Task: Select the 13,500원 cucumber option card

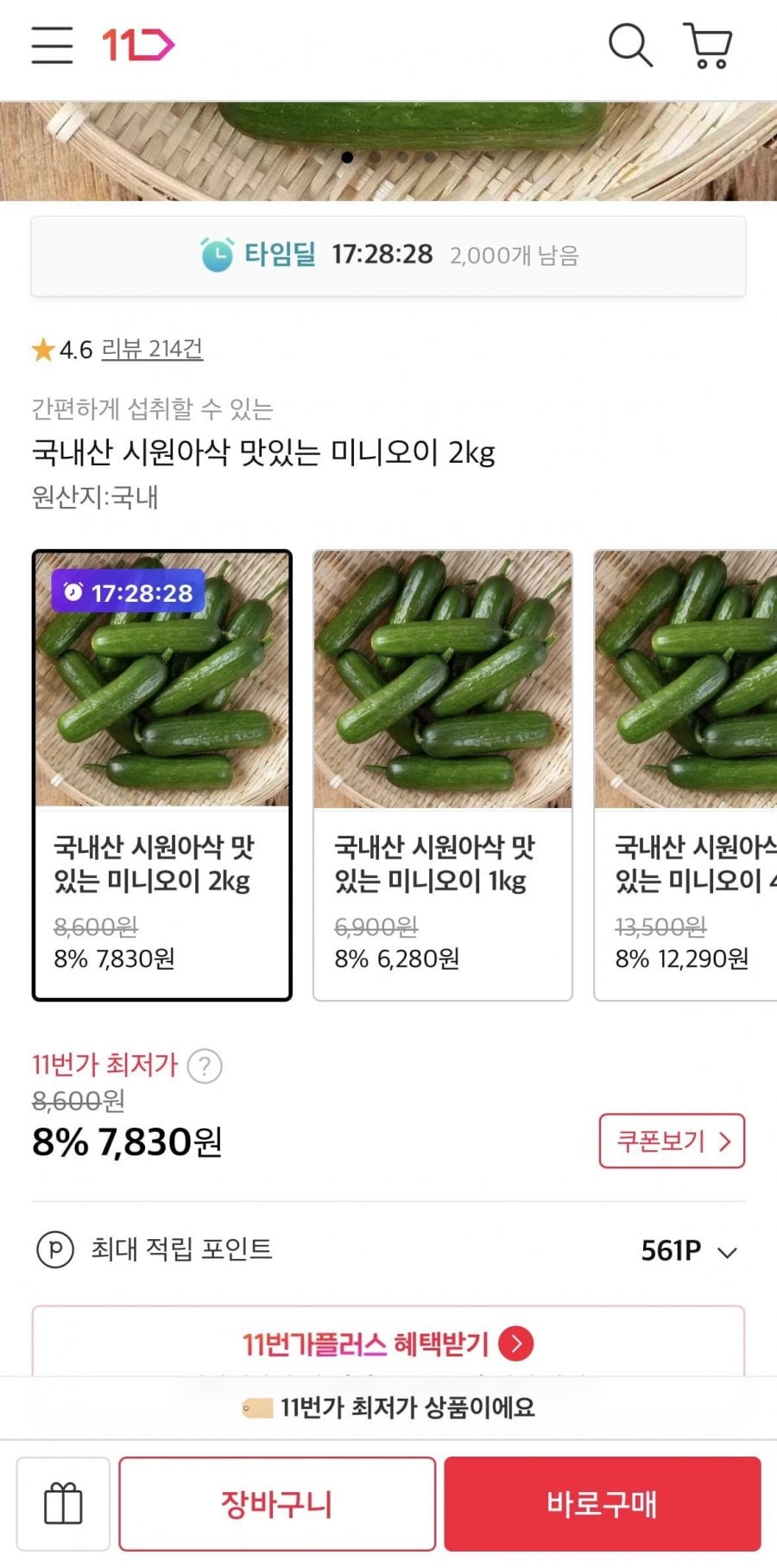Action: point(685,775)
